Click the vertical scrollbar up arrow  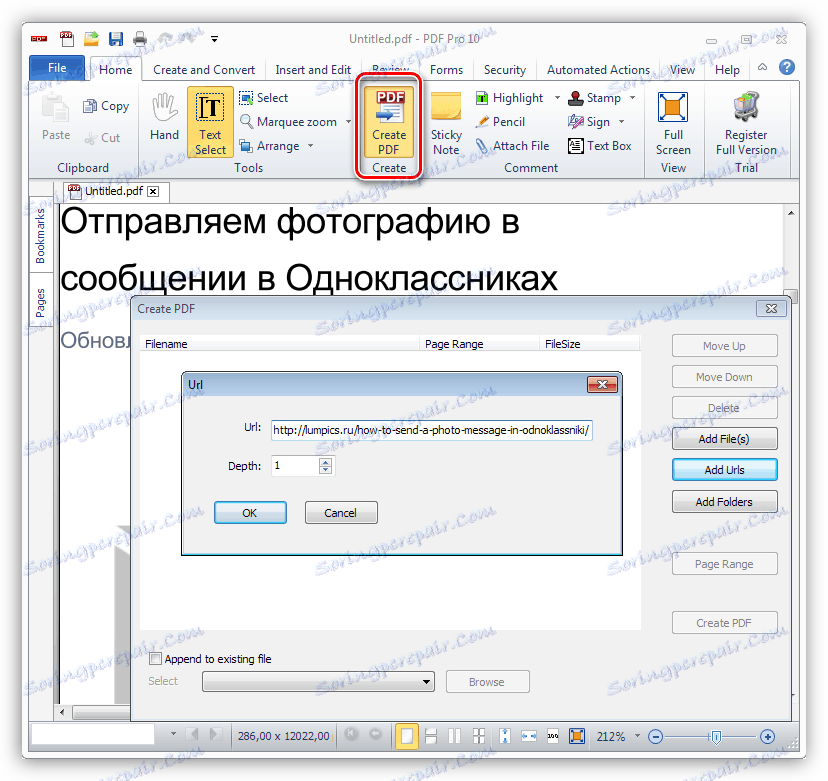click(x=791, y=213)
